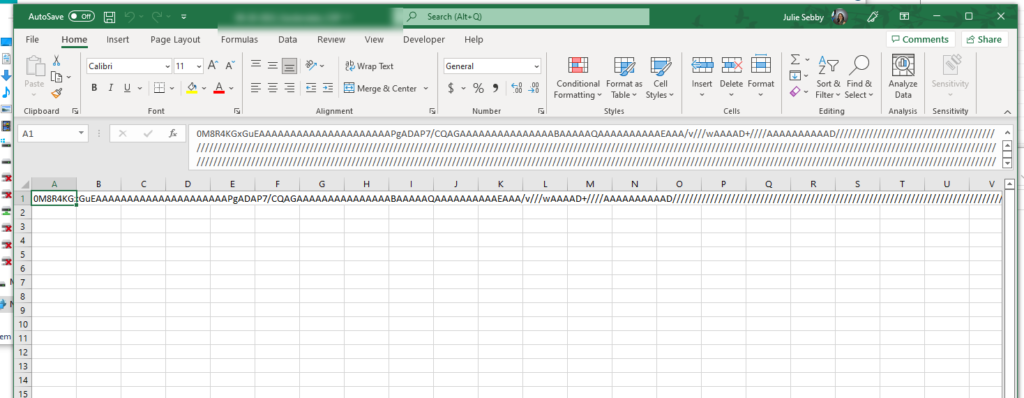The height and width of the screenshot is (398, 1024).
Task: Click the Save floppy disk icon
Action: [x=110, y=16]
